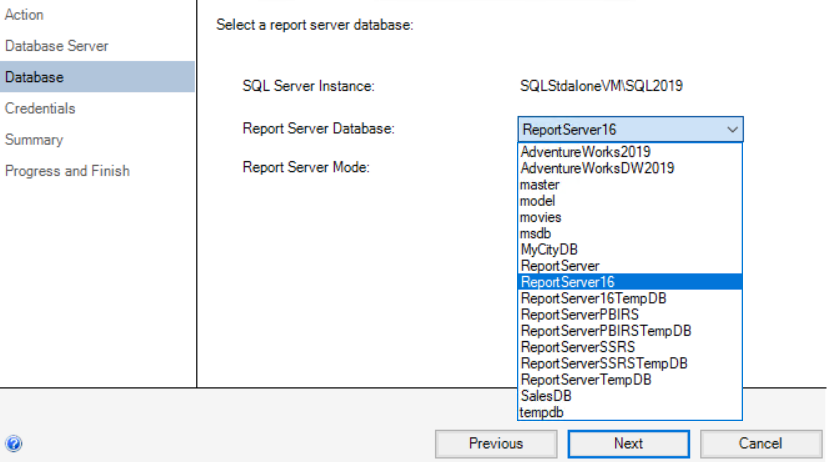
Task: Pick the msdb database
Action: coord(630,233)
